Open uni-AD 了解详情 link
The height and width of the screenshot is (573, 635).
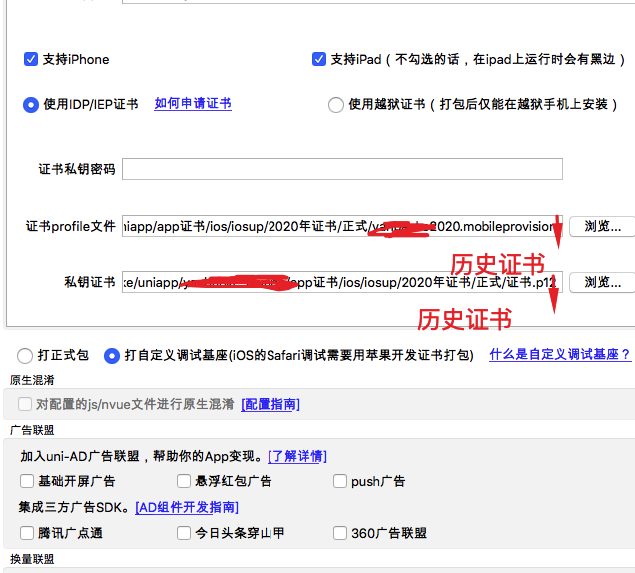297,456
